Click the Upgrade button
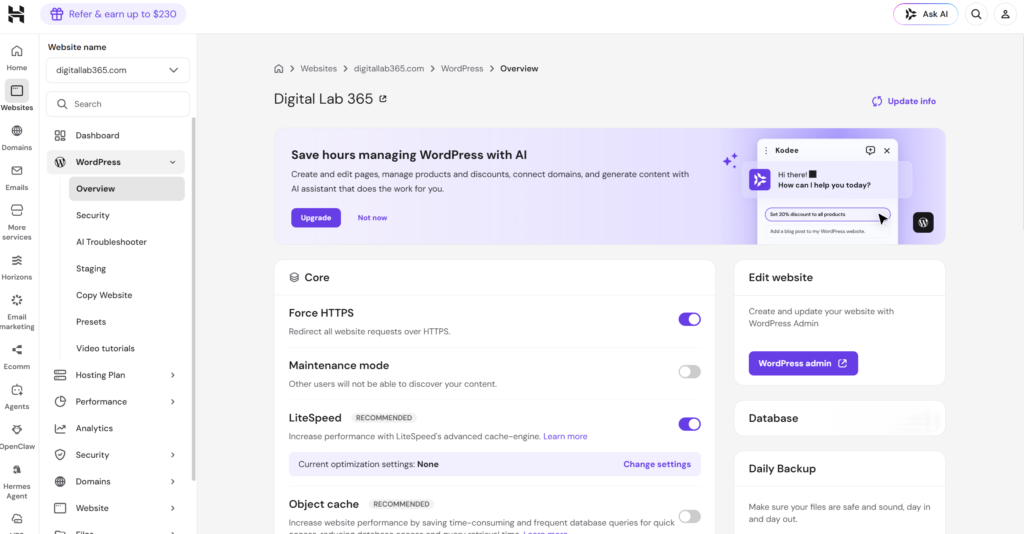The image size is (1024, 534). (315, 217)
